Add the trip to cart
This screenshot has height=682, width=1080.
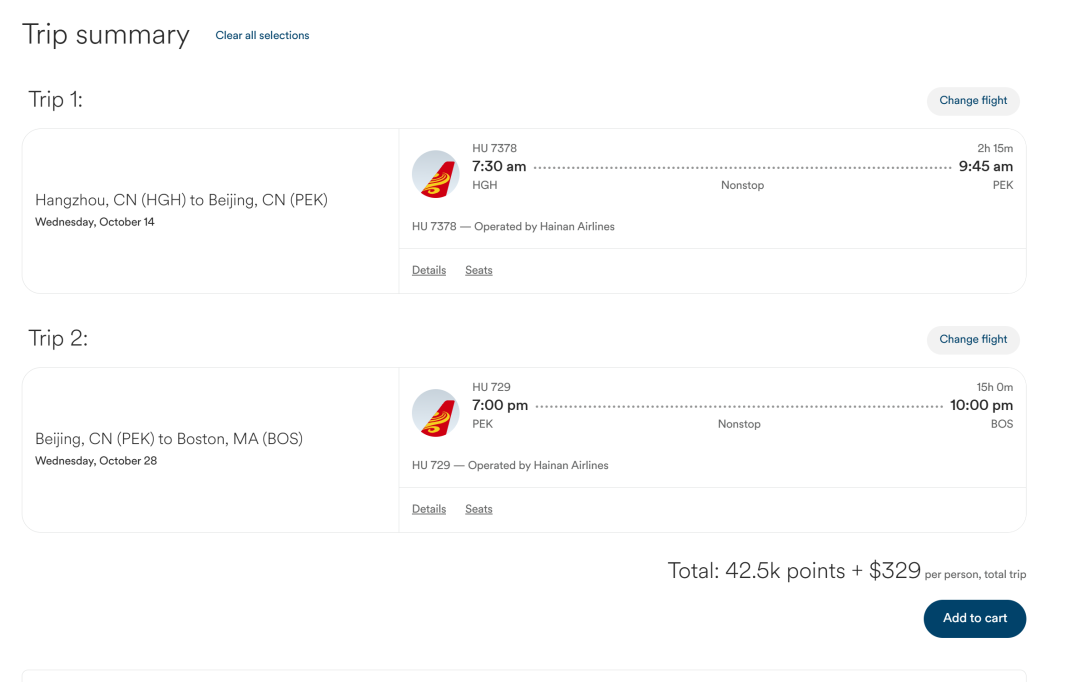click(x=975, y=619)
